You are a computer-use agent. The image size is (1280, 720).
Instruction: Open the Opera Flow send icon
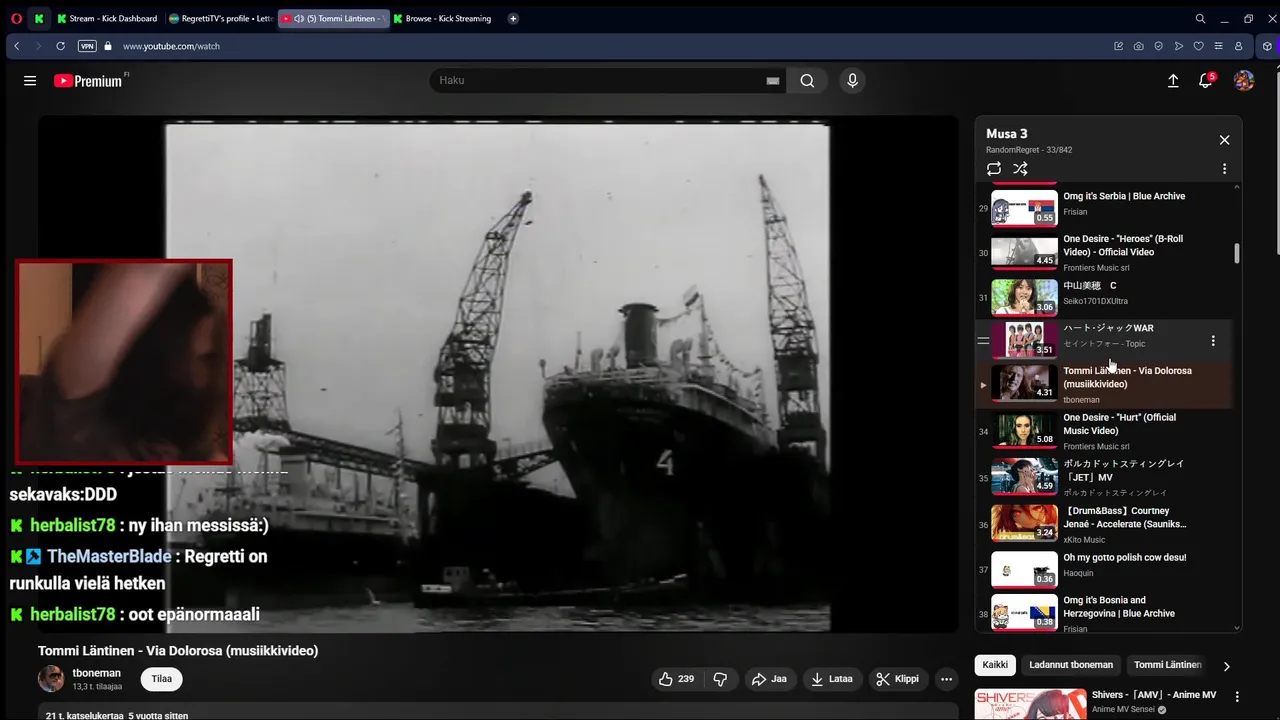coord(1179,46)
